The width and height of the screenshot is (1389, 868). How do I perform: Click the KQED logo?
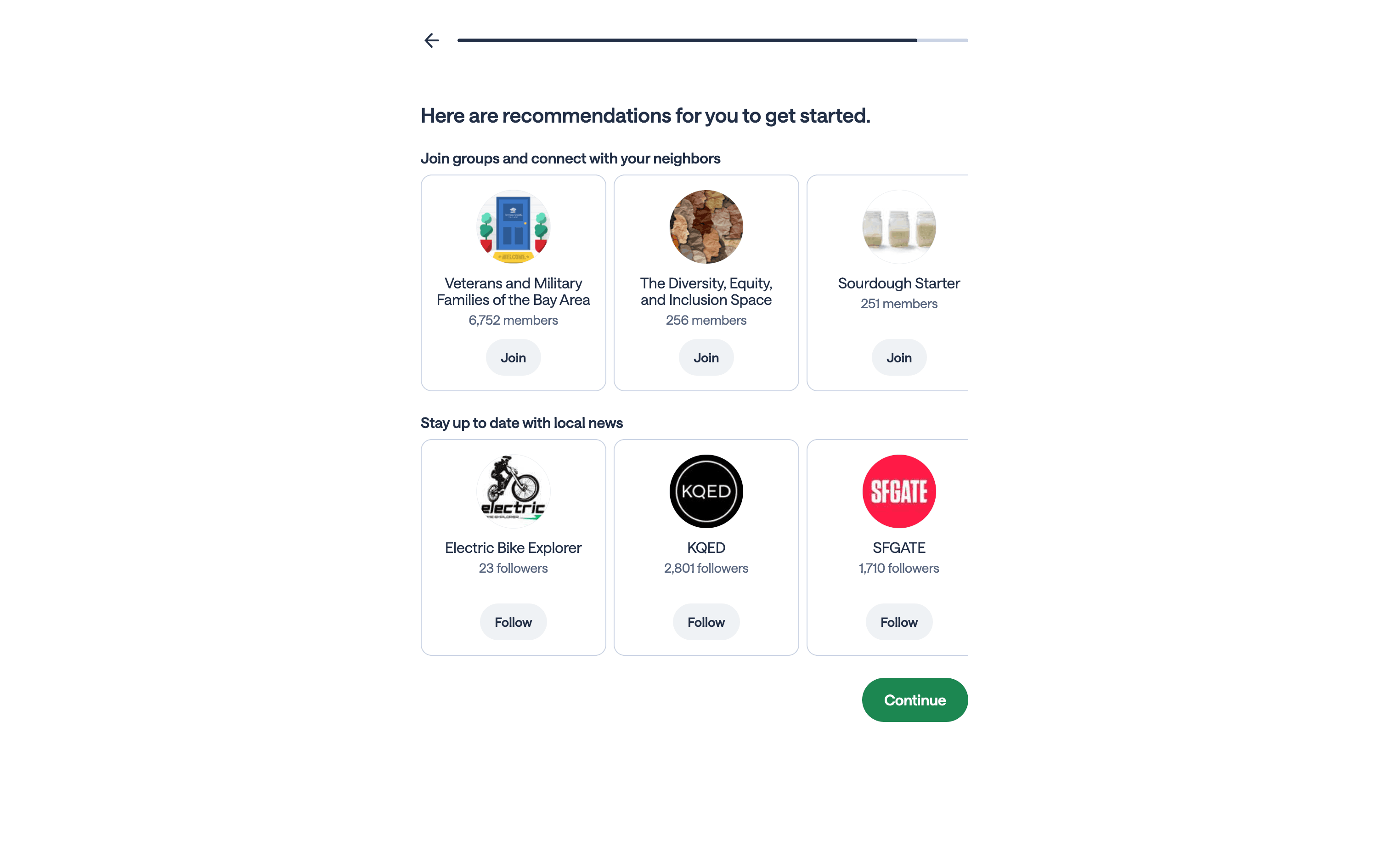[706, 491]
